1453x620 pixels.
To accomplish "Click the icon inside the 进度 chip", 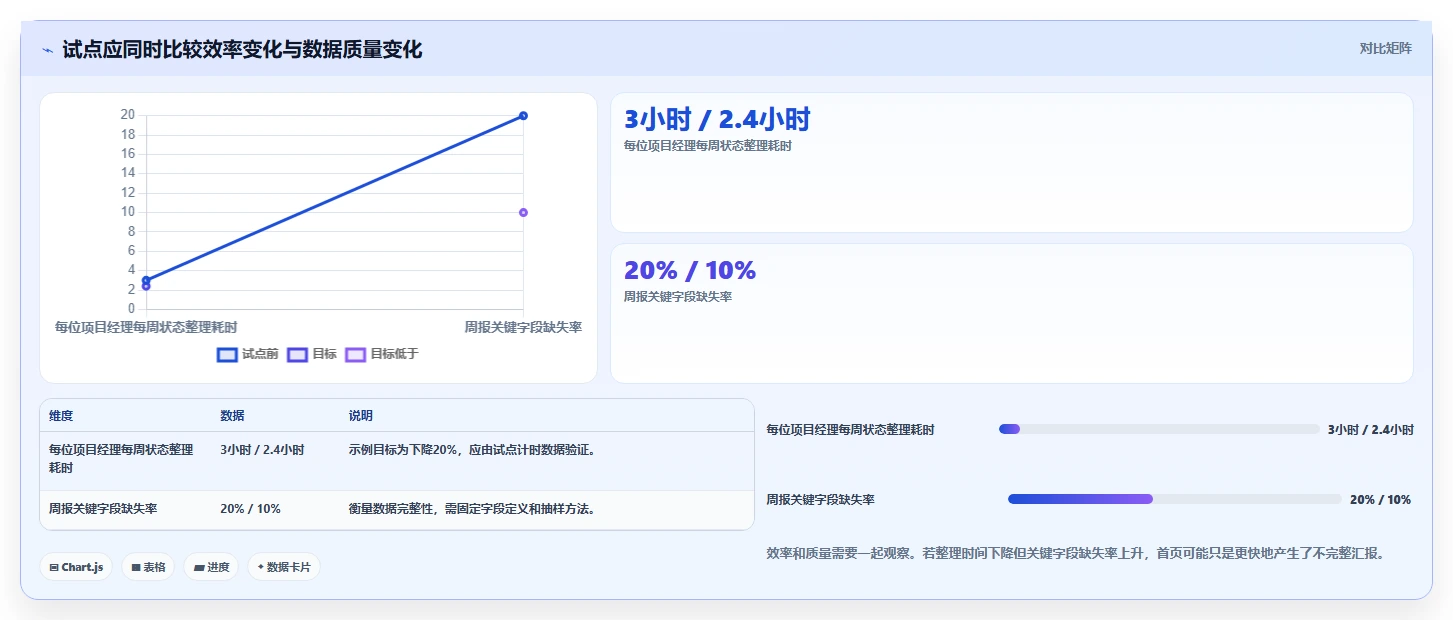I will click(x=199, y=567).
